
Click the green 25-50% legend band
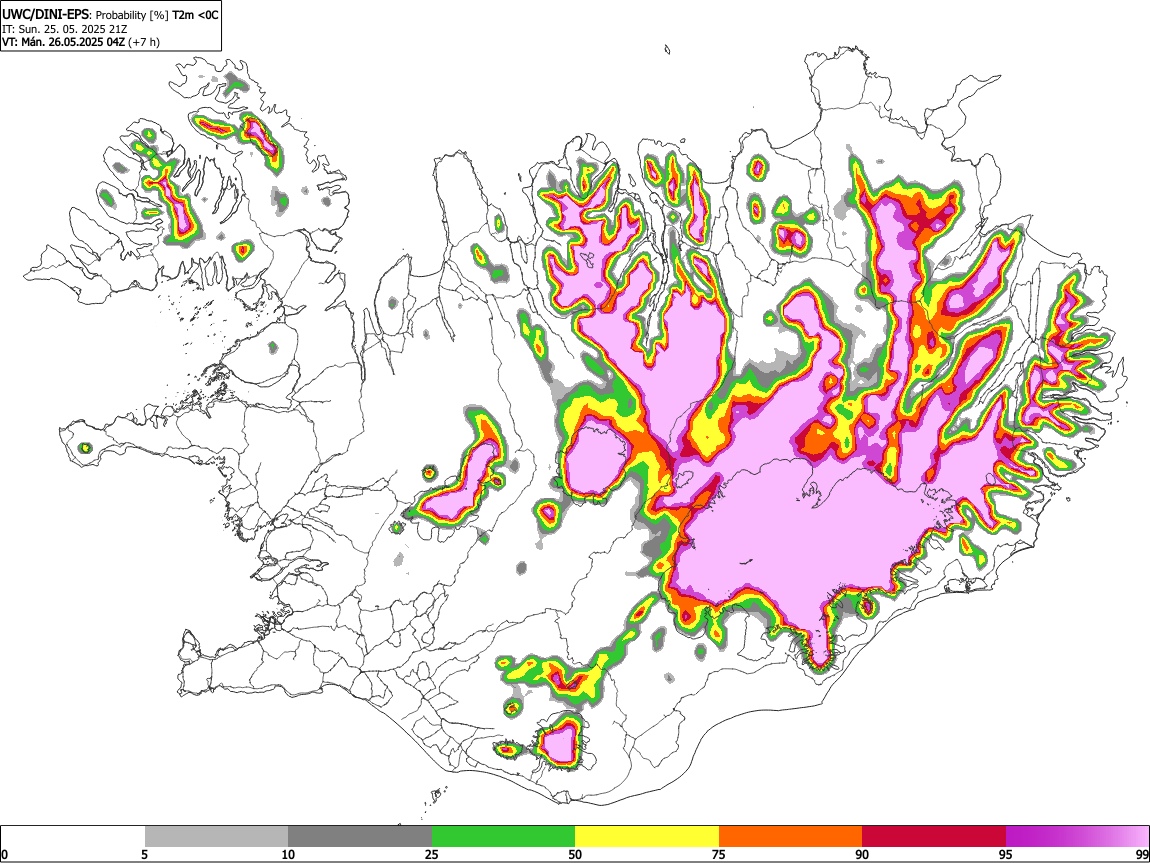[503, 837]
